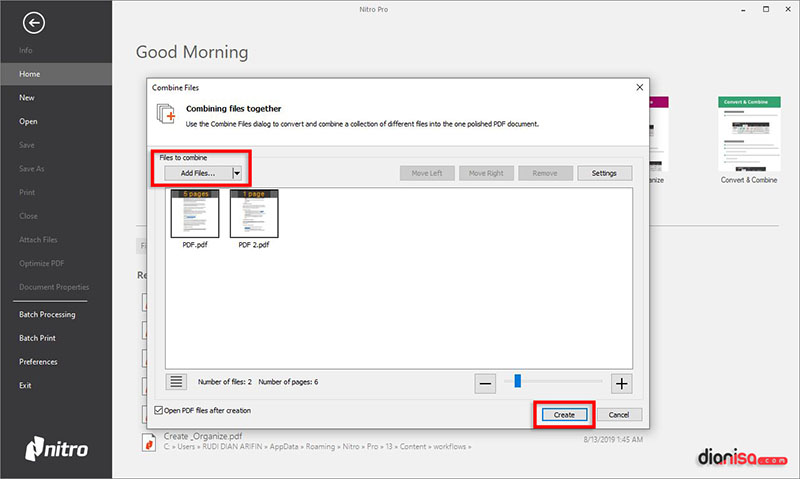Open combine Settings
This screenshot has width=800, height=479.
[x=605, y=173]
